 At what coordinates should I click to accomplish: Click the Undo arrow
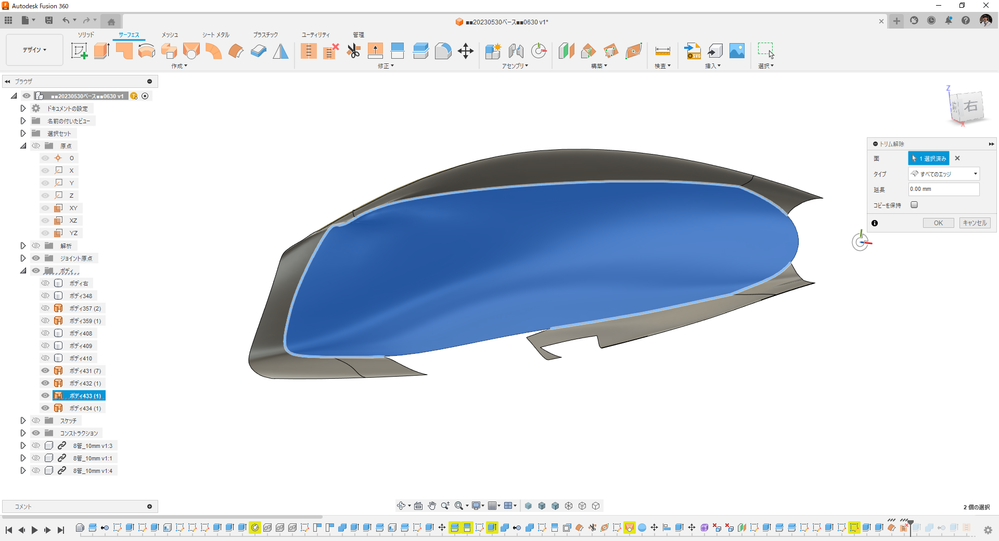(x=66, y=20)
